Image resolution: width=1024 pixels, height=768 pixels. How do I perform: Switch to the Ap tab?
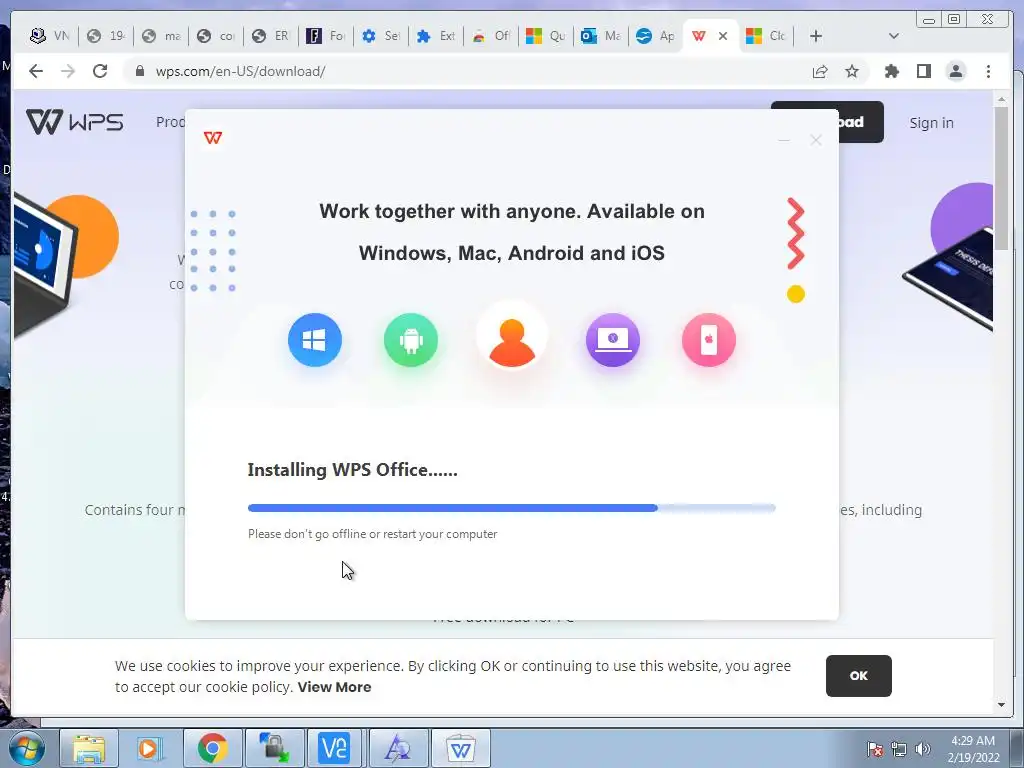tap(656, 36)
